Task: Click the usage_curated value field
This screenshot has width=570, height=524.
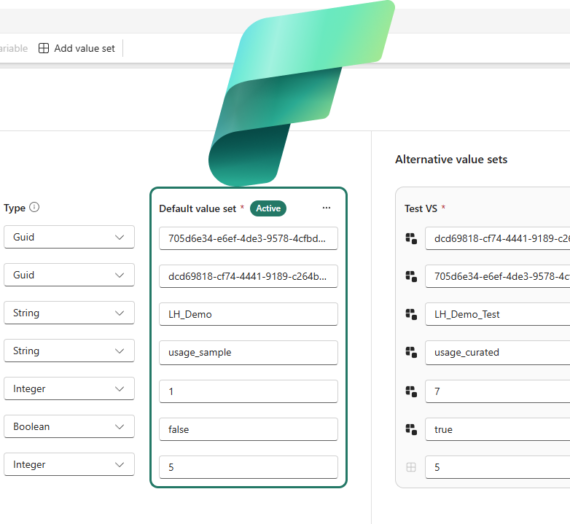Action: click(498, 352)
